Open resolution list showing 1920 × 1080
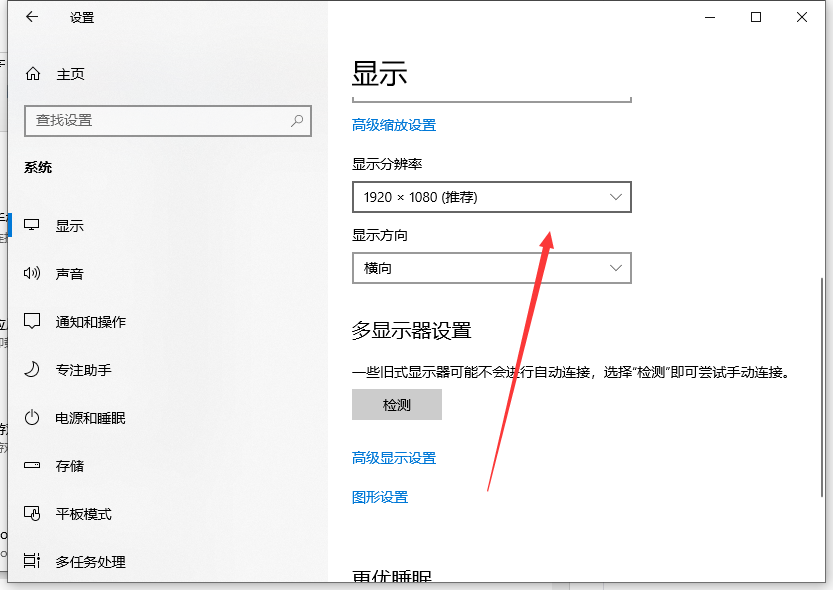 click(x=491, y=197)
